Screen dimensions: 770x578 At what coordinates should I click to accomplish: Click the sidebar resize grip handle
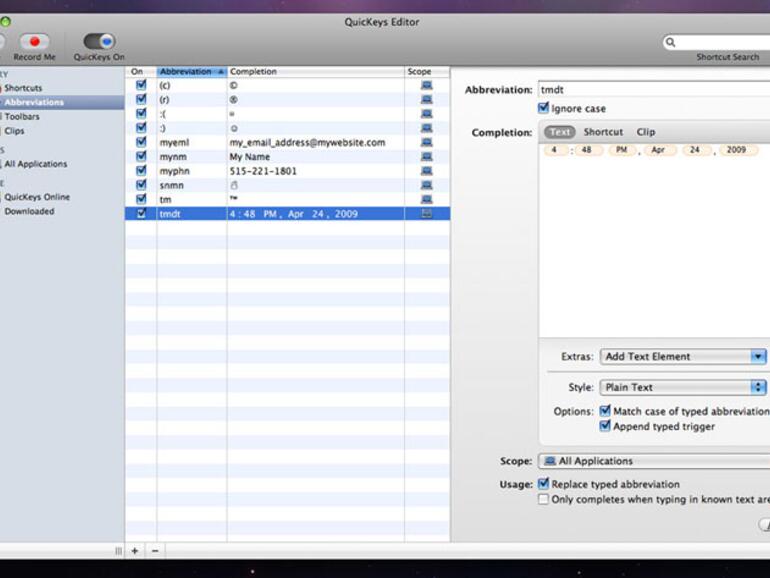click(118, 551)
